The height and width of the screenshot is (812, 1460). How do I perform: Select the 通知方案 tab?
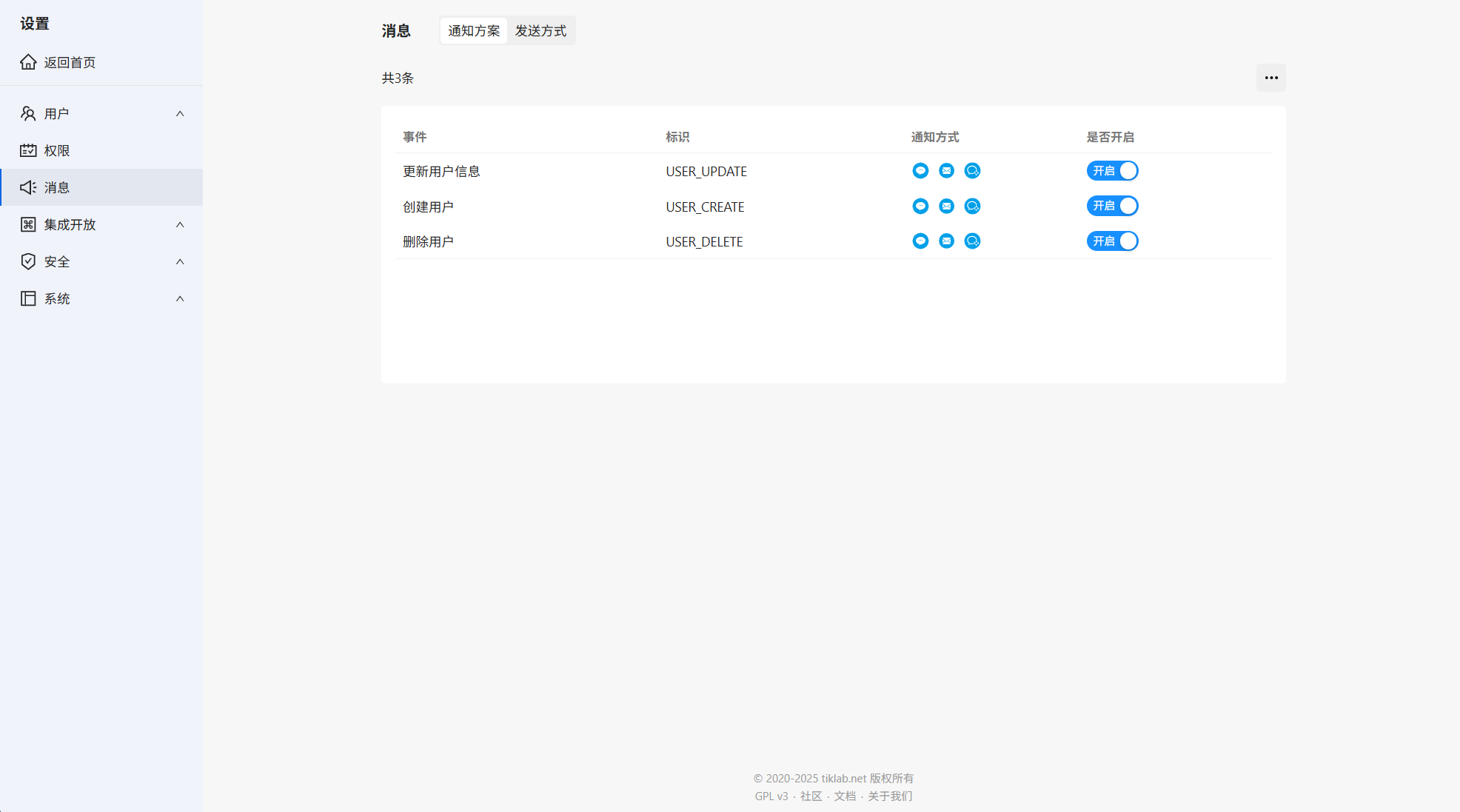[x=474, y=31]
